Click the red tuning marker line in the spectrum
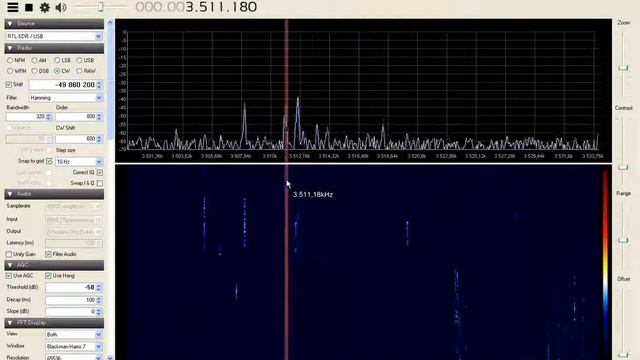The height and width of the screenshot is (360, 640). [287, 90]
